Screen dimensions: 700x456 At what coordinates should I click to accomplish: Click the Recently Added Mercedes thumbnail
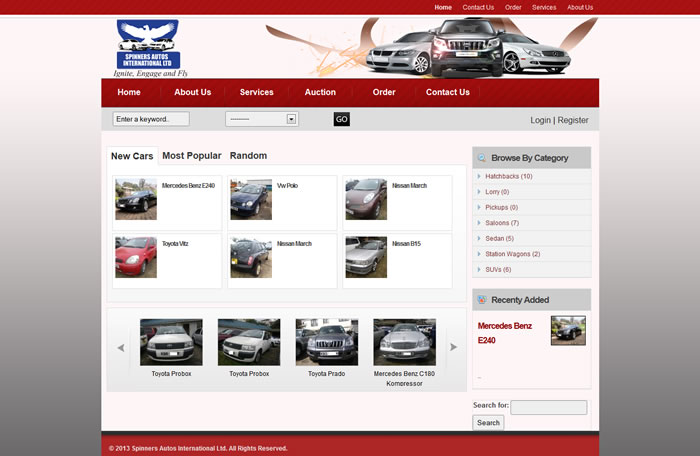coord(568,331)
